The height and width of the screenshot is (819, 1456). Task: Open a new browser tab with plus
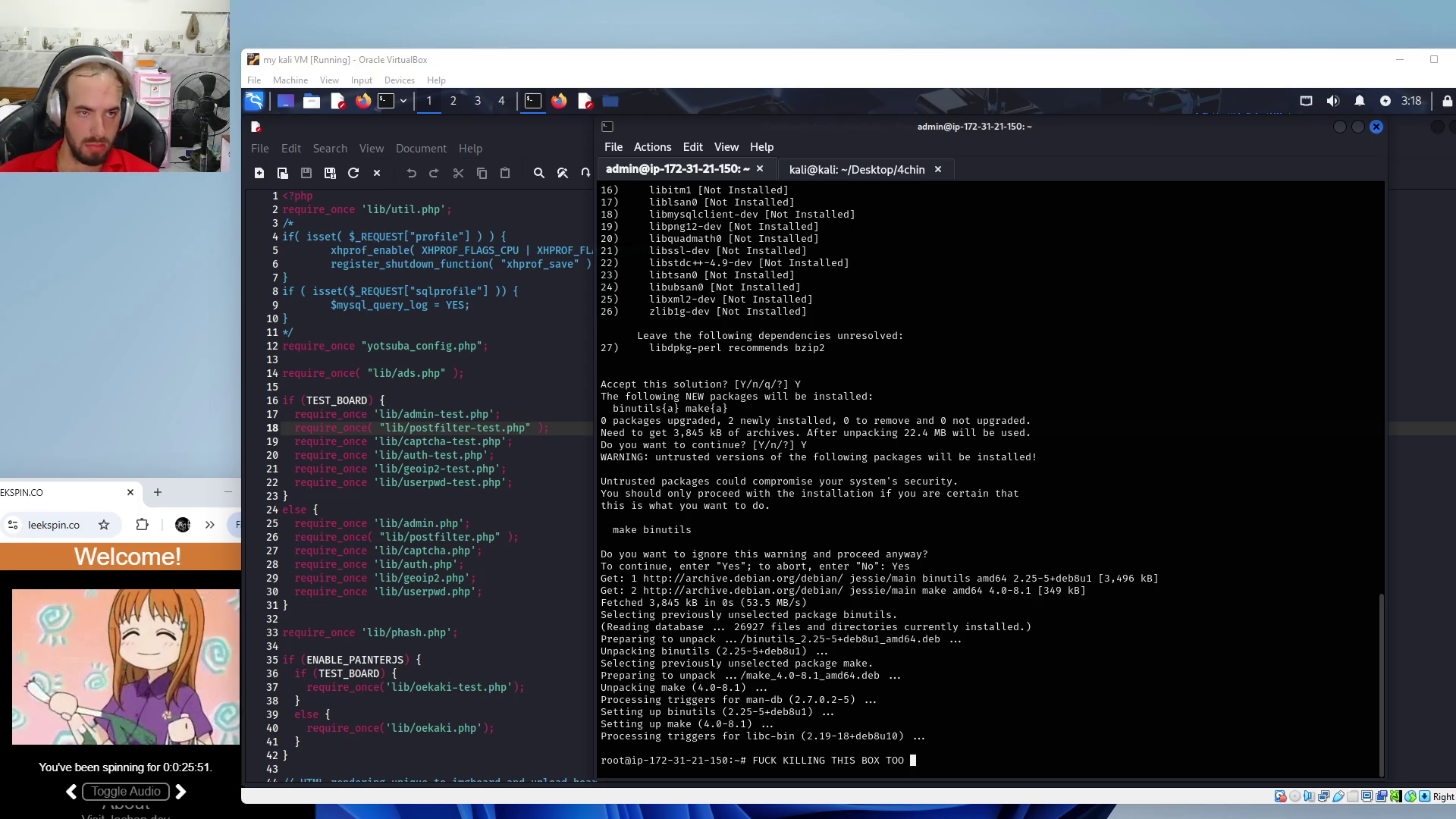click(x=158, y=492)
